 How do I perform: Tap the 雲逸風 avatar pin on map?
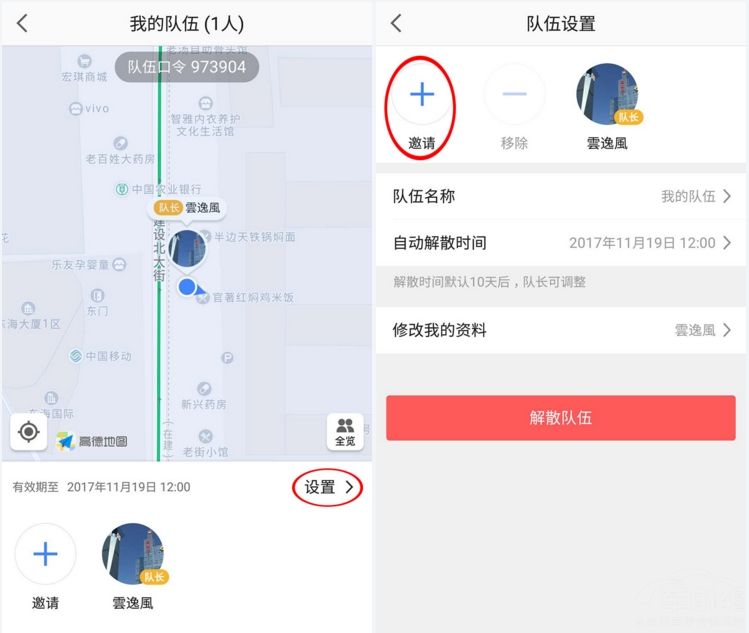[x=187, y=248]
